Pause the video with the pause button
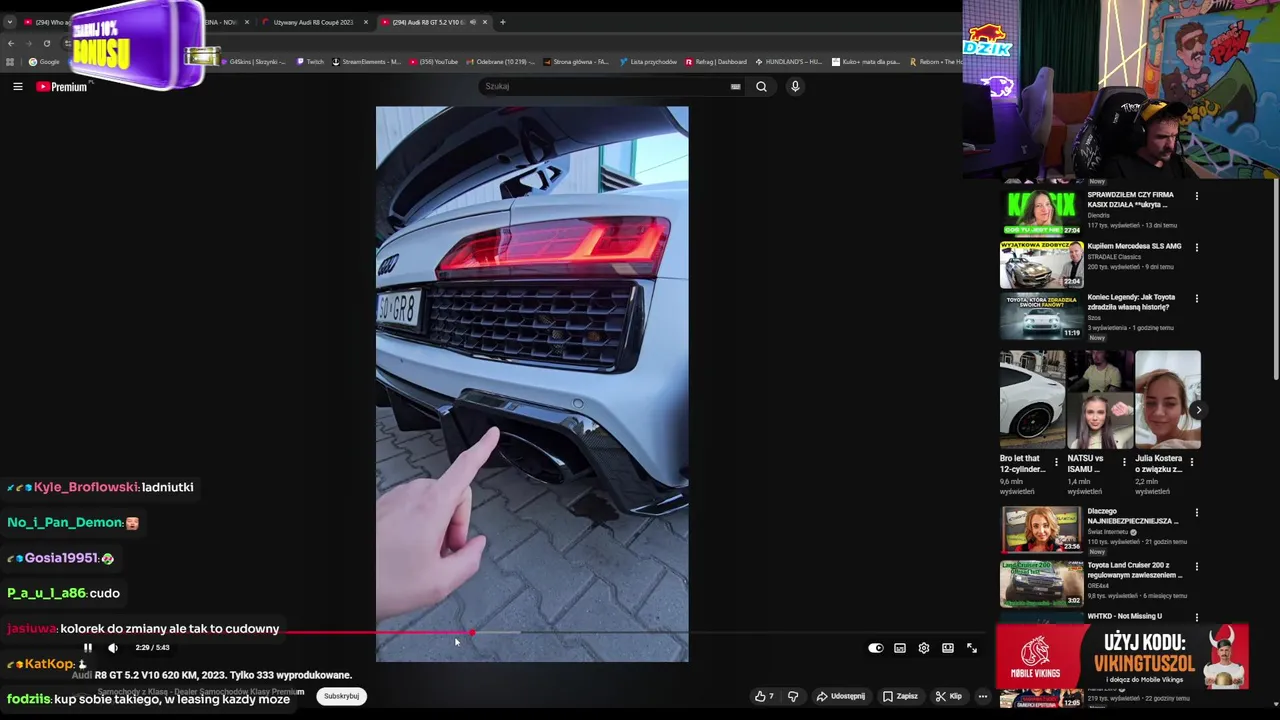 (x=87, y=648)
